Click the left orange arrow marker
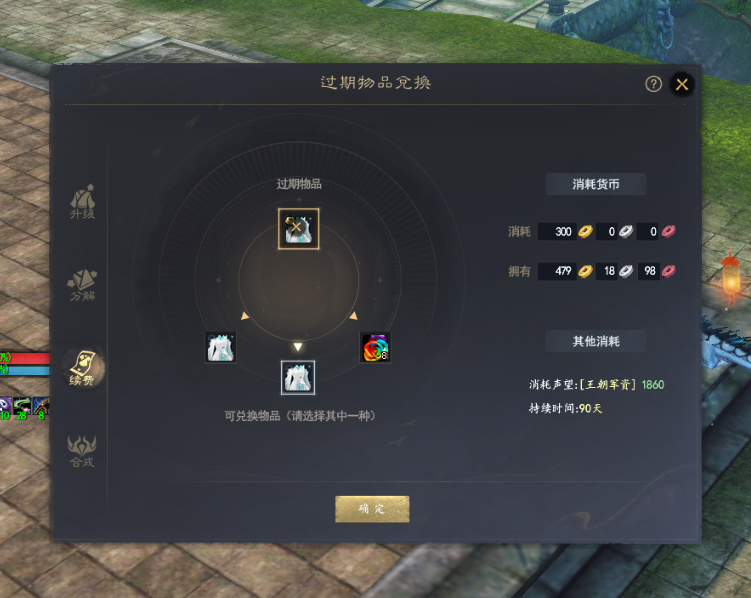Viewport: 751px width, 598px height. click(245, 316)
